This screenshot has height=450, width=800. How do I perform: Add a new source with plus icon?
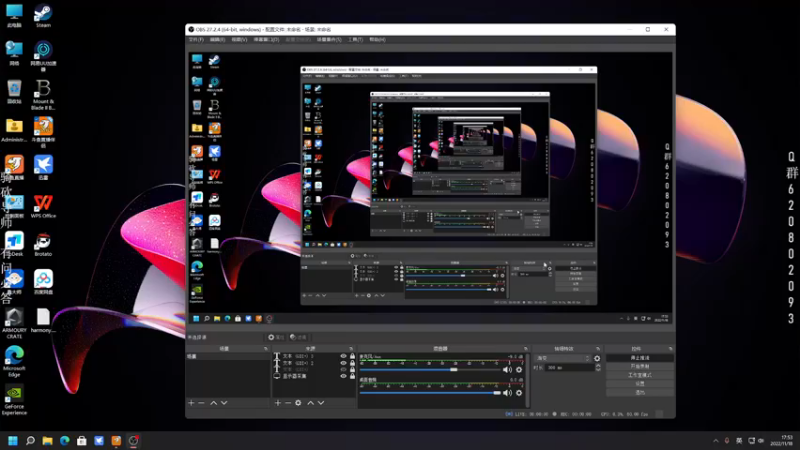coord(278,403)
